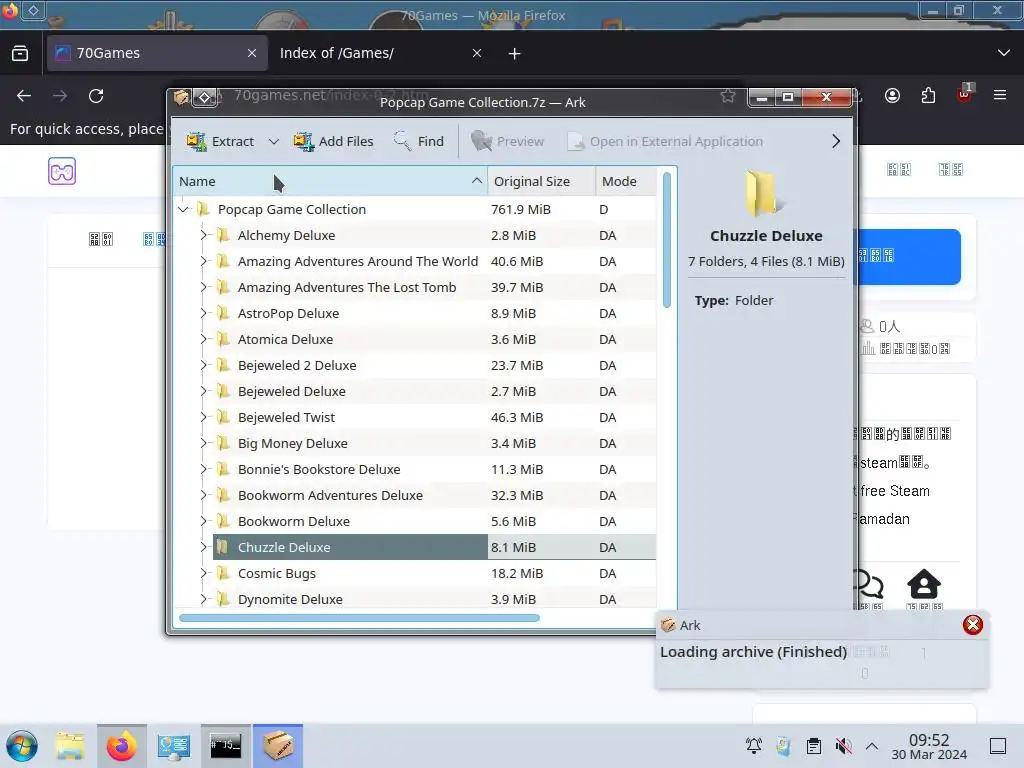Reload the page in Firefox
The width and height of the screenshot is (1024, 768).
(x=96, y=96)
